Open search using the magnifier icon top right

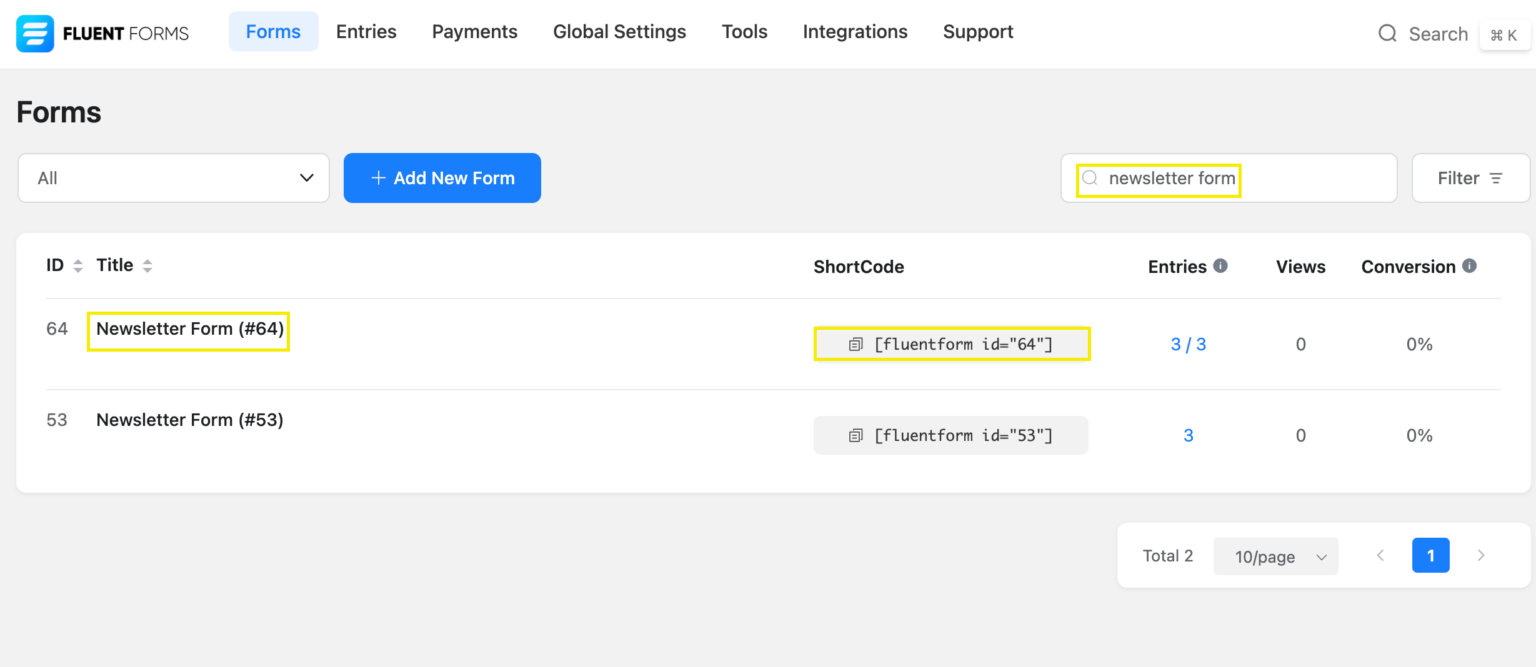[1388, 33]
